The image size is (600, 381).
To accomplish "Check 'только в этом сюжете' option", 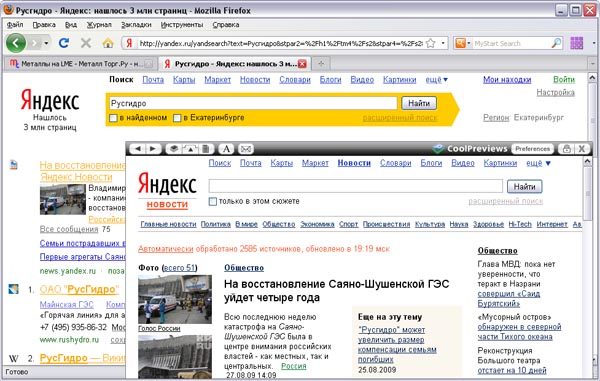I will tap(213, 201).
